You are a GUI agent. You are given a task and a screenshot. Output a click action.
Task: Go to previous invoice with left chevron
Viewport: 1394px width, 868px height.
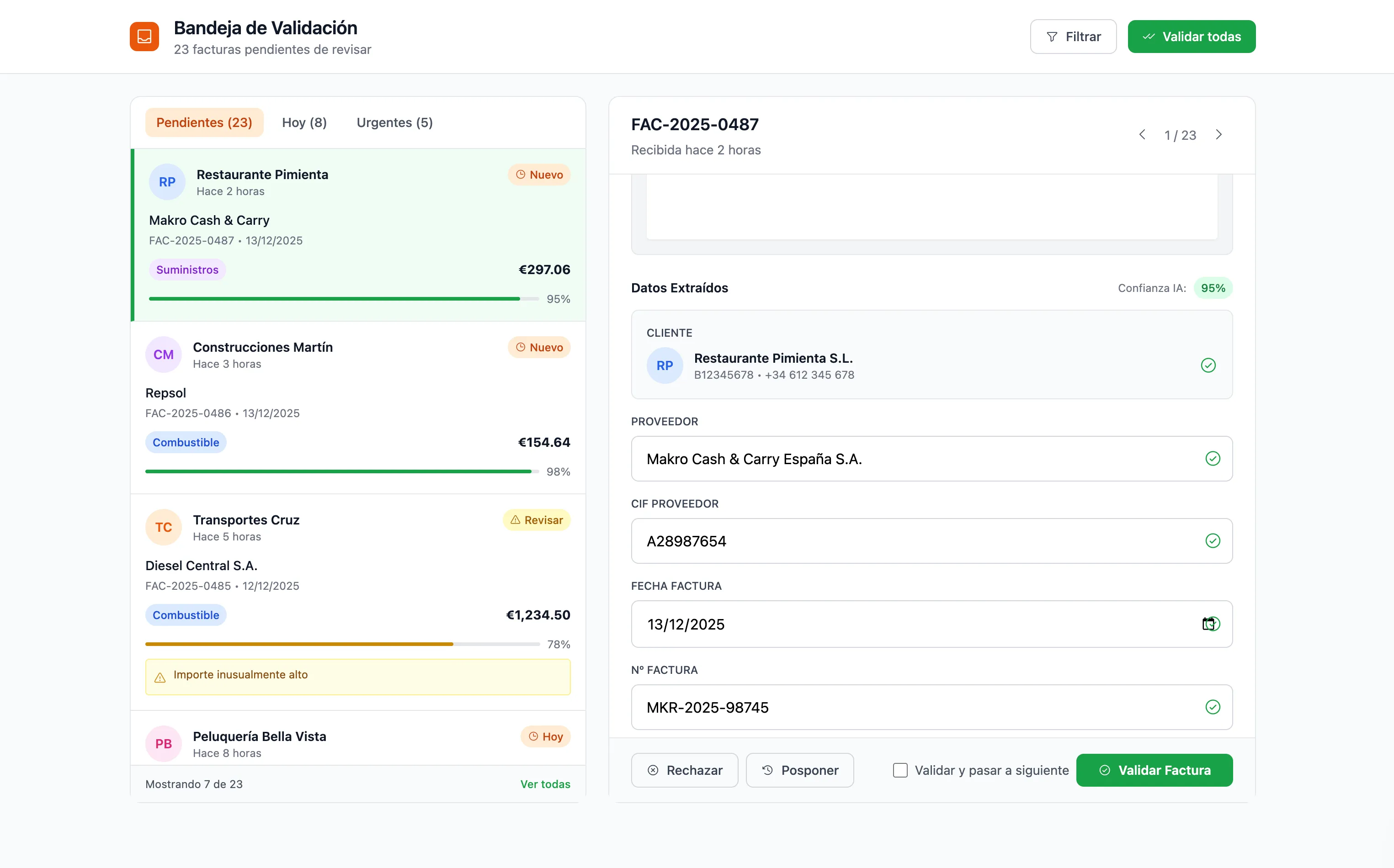pyautogui.click(x=1142, y=135)
